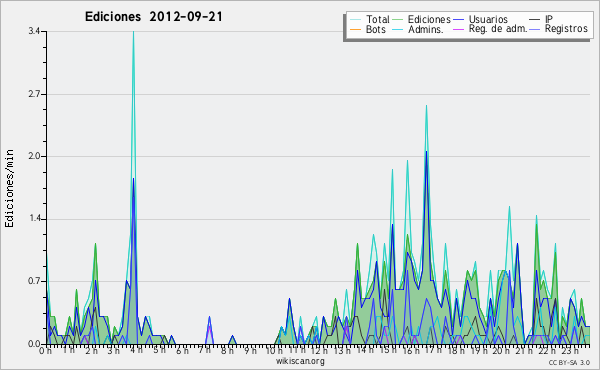Click the 3.4 y-axis value
600x370 pixels.
pyautogui.click(x=34, y=31)
